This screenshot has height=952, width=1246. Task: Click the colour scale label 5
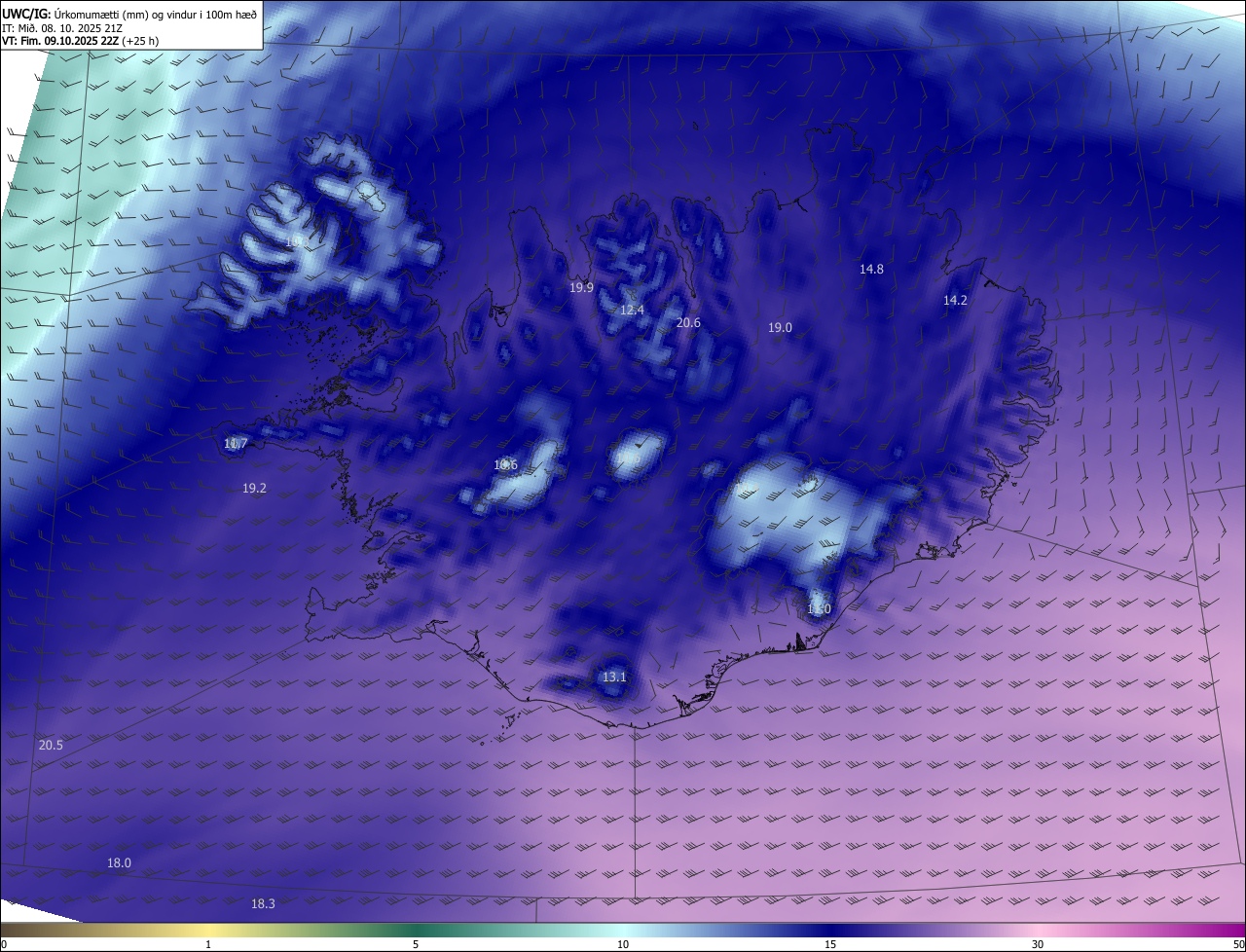416,944
